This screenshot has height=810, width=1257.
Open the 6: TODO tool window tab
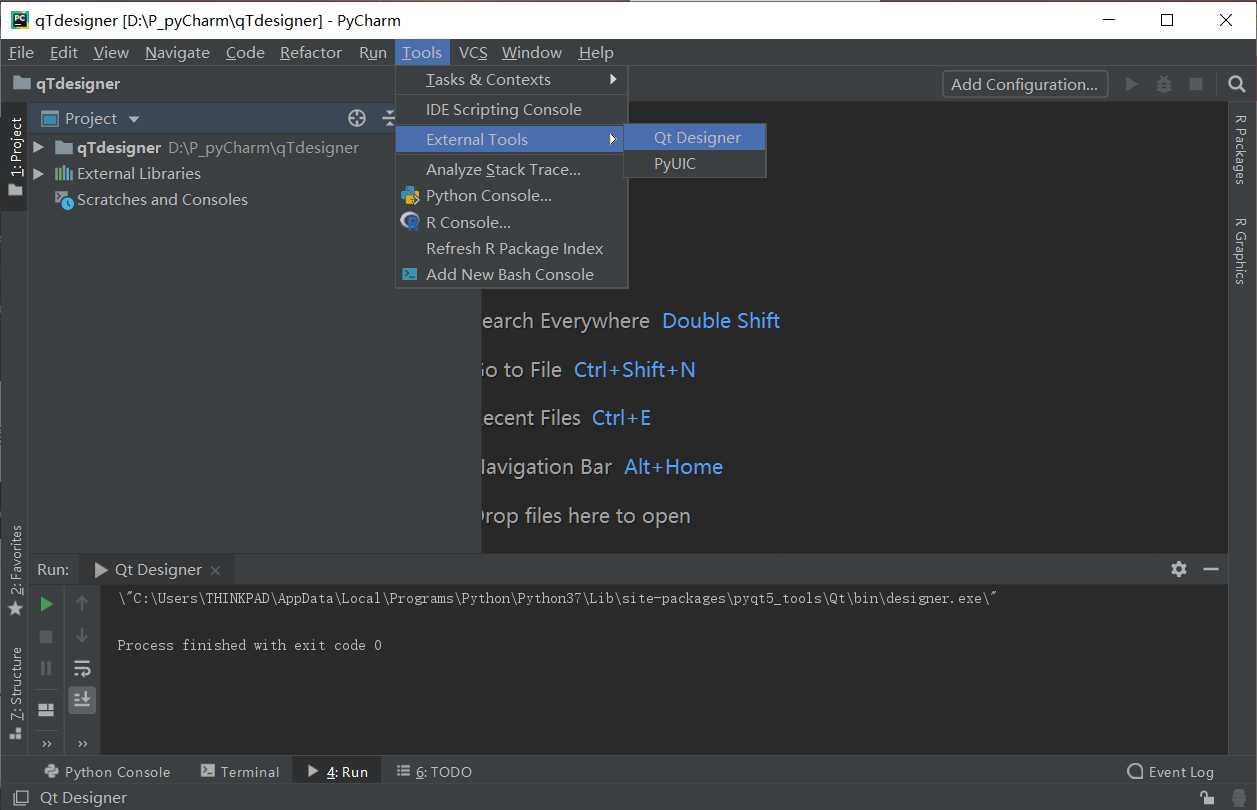434,772
